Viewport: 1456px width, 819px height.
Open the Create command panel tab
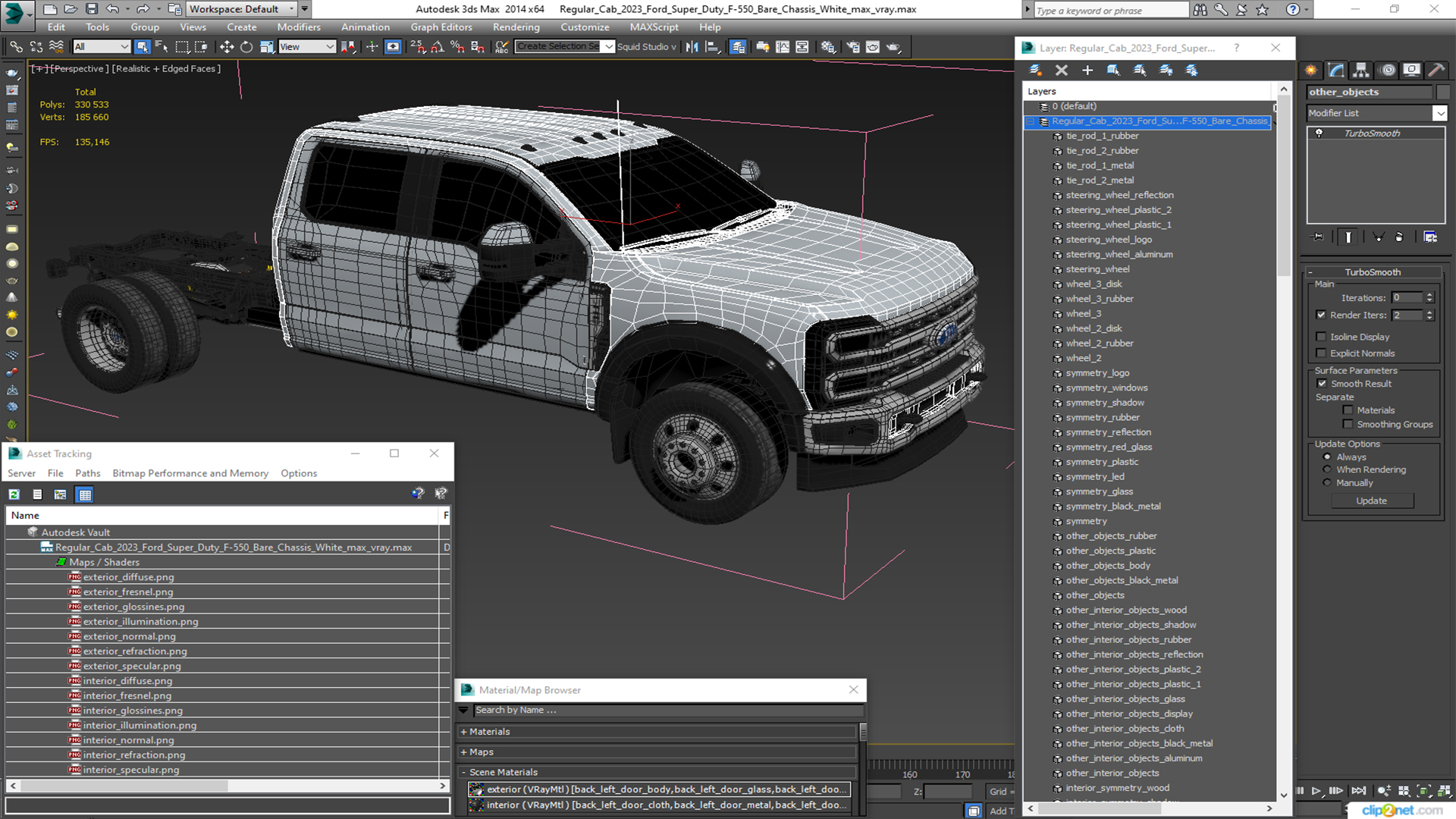point(1311,70)
